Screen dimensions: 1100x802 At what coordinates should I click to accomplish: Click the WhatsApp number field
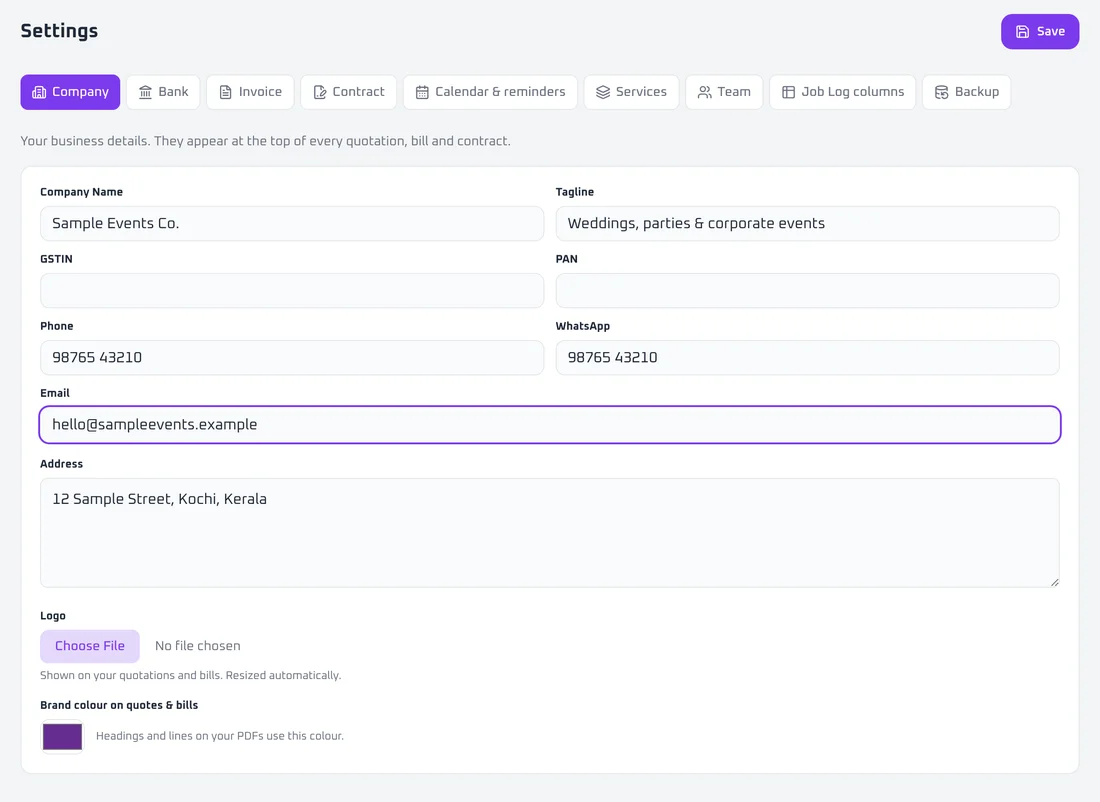click(807, 358)
